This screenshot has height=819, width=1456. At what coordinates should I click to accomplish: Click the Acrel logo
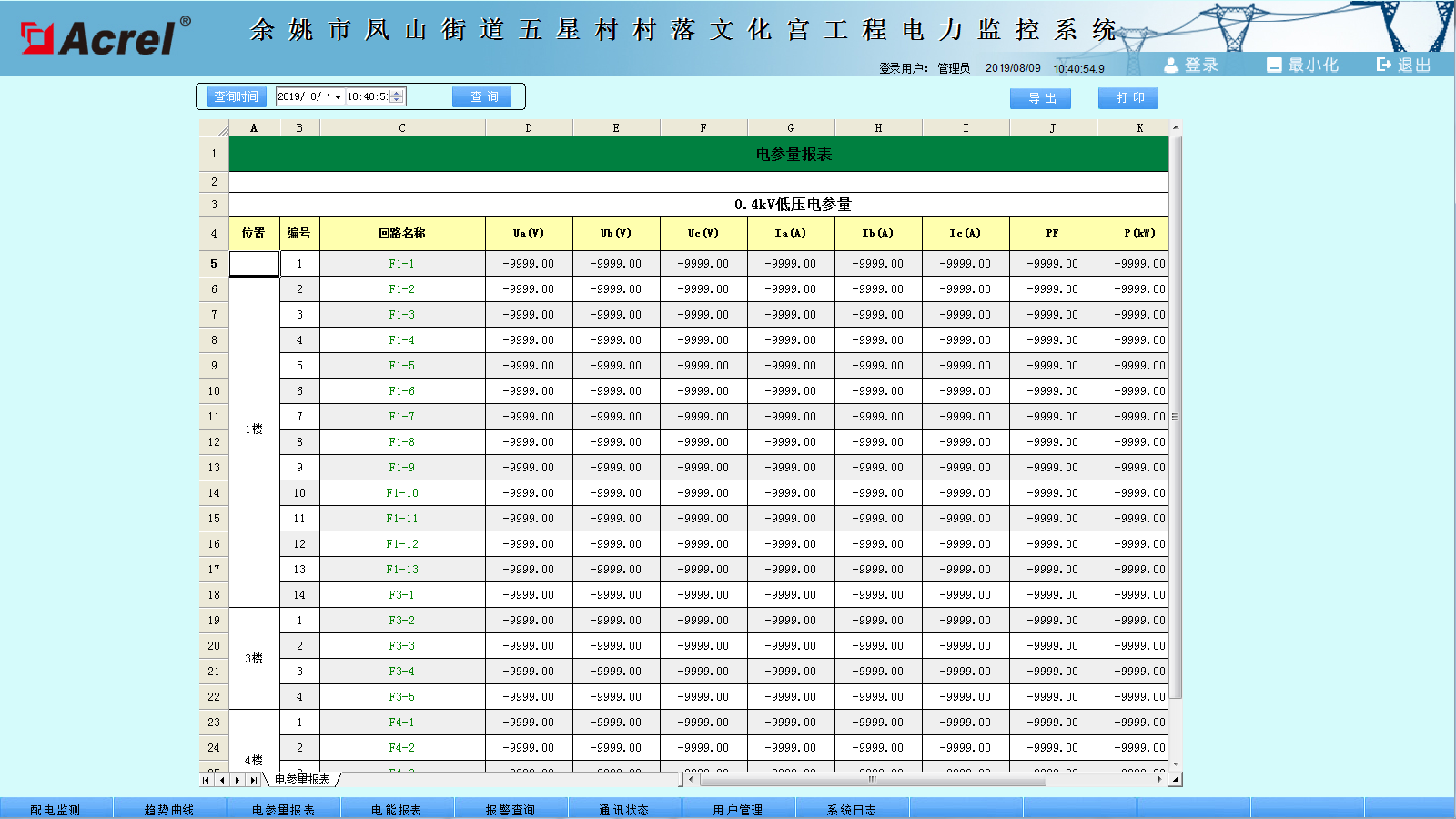click(x=105, y=36)
